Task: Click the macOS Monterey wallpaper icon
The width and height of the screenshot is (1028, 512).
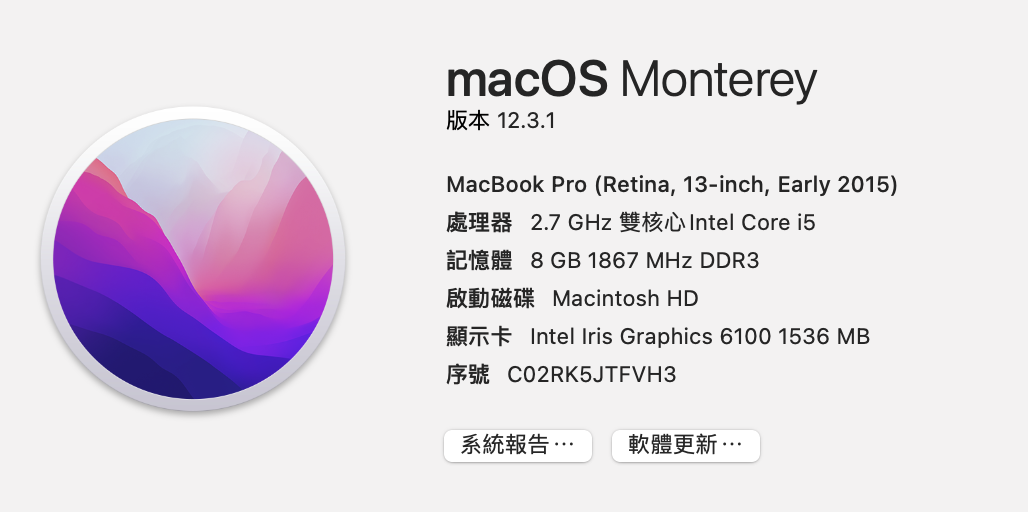Action: point(193,259)
